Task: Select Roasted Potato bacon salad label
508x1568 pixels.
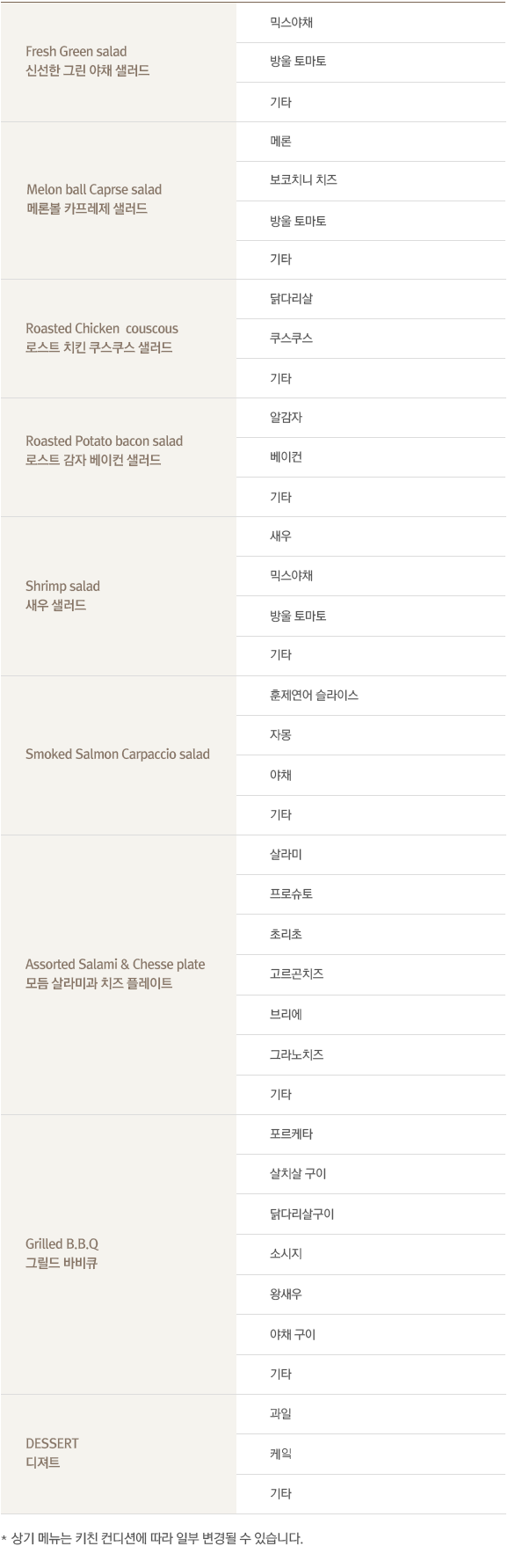Action: coord(105,441)
